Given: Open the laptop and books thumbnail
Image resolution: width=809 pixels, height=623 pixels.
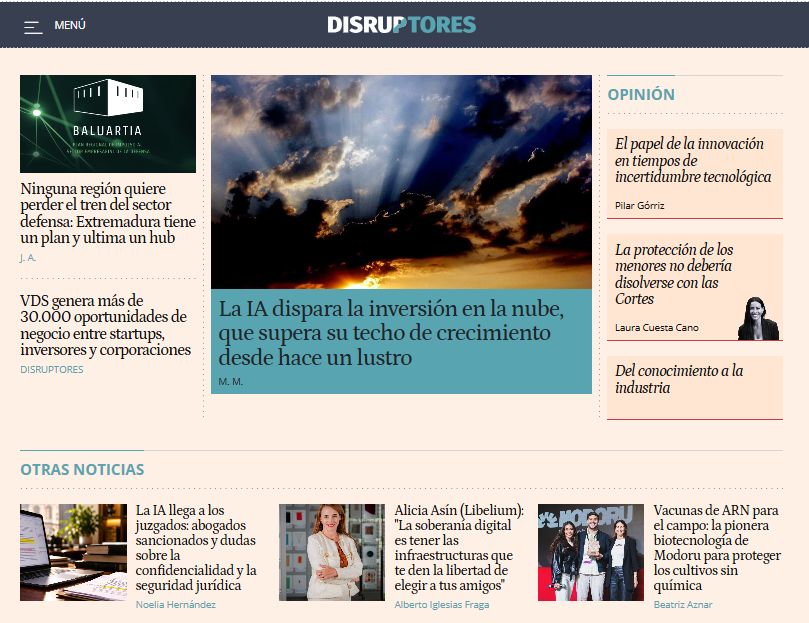Looking at the screenshot, I should click(x=73, y=552).
